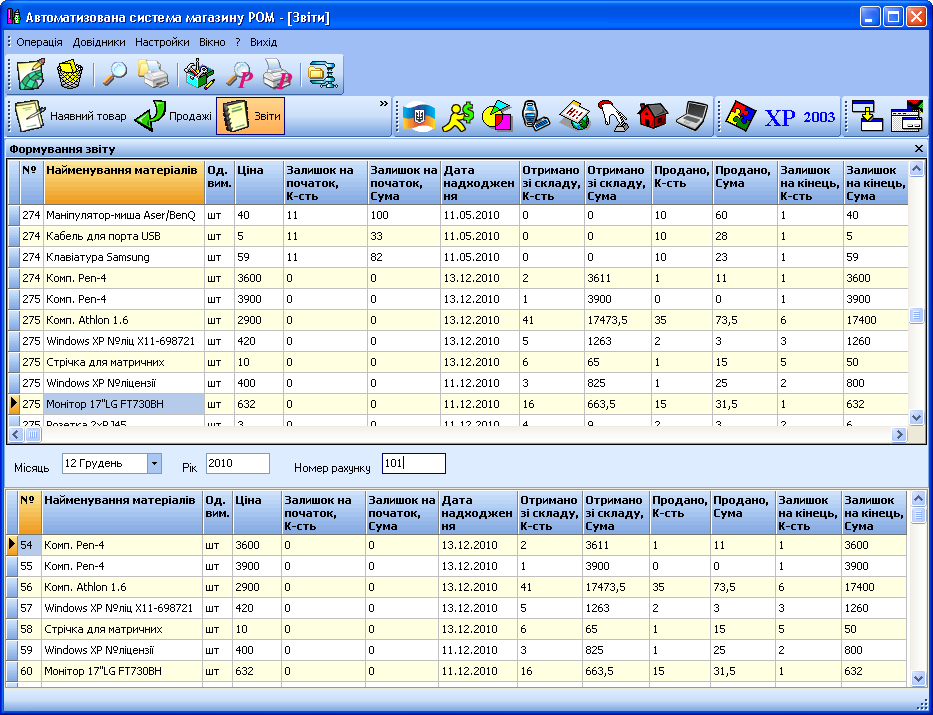This screenshot has width=933, height=715.
Task: Click the yellow figure with dollar icon
Action: click(x=458, y=116)
